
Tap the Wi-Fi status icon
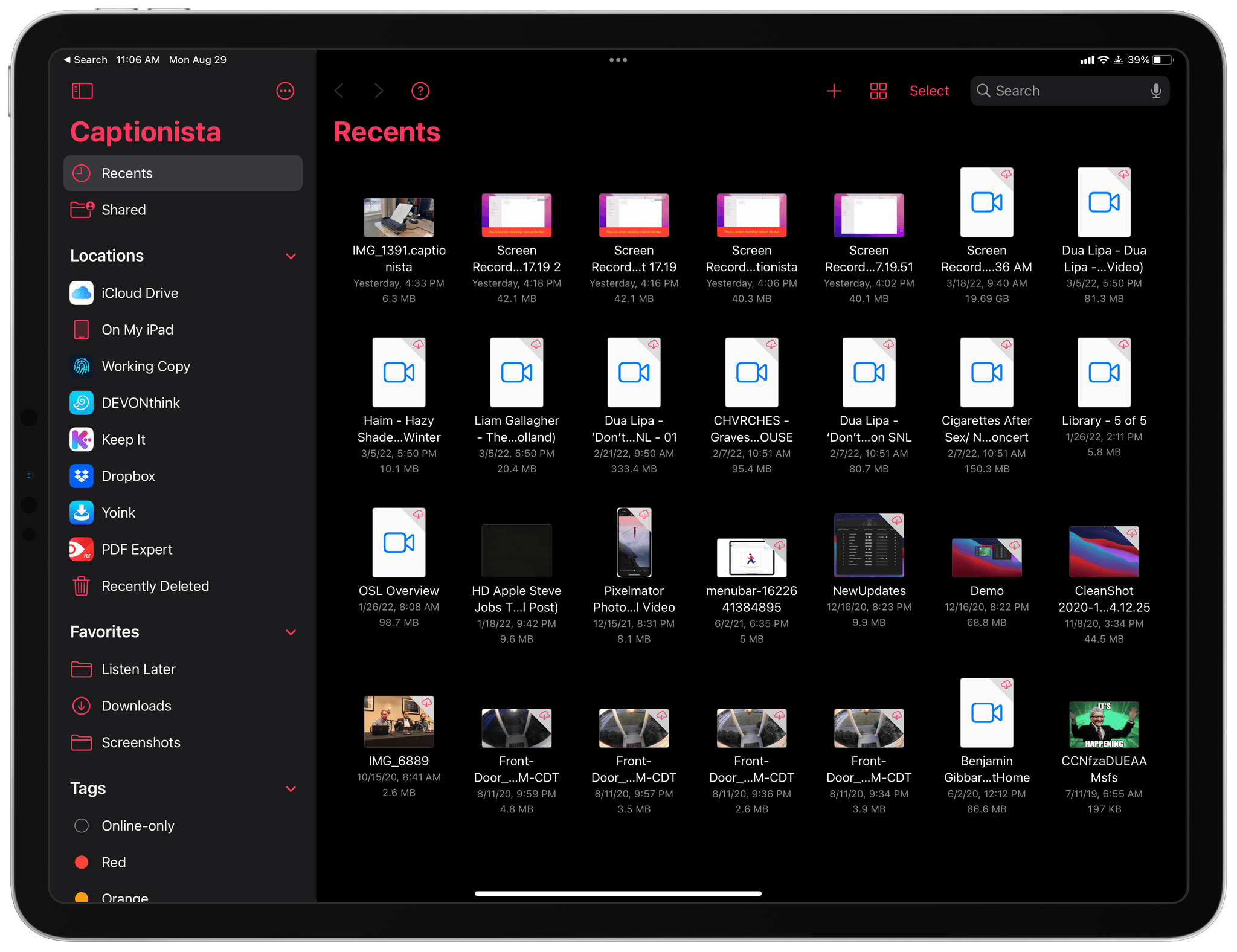pyautogui.click(x=1104, y=60)
